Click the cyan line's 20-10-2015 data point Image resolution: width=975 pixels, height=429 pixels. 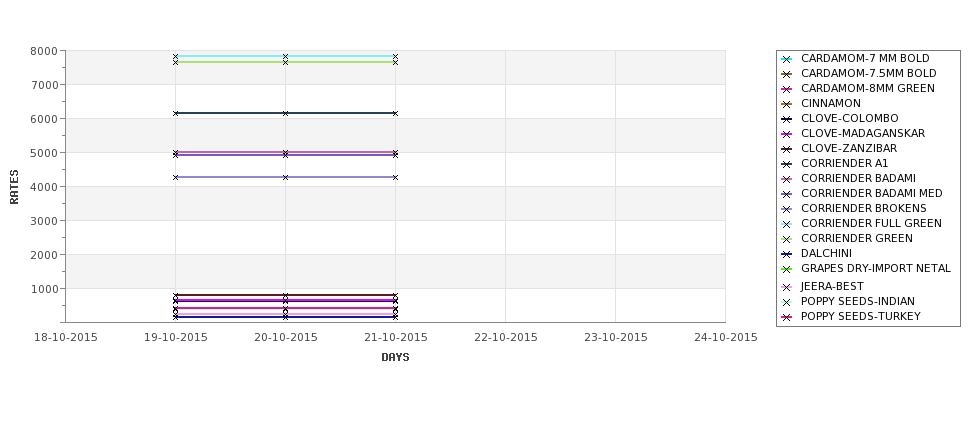[285, 57]
